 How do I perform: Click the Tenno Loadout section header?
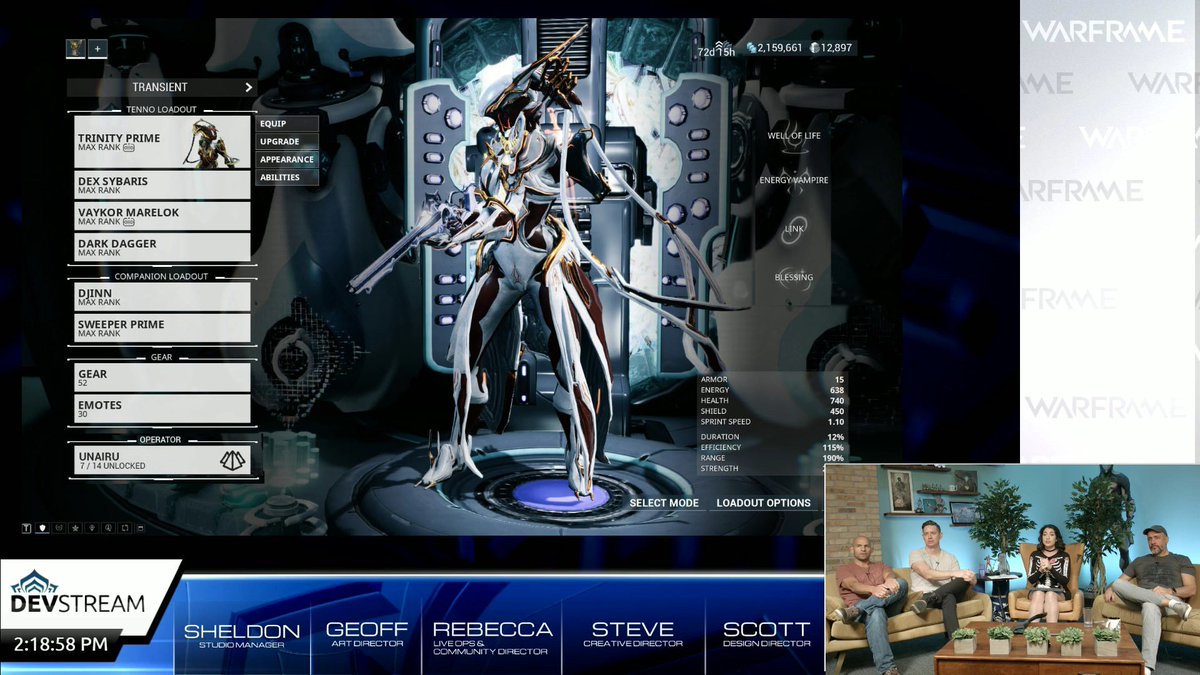pos(162,109)
